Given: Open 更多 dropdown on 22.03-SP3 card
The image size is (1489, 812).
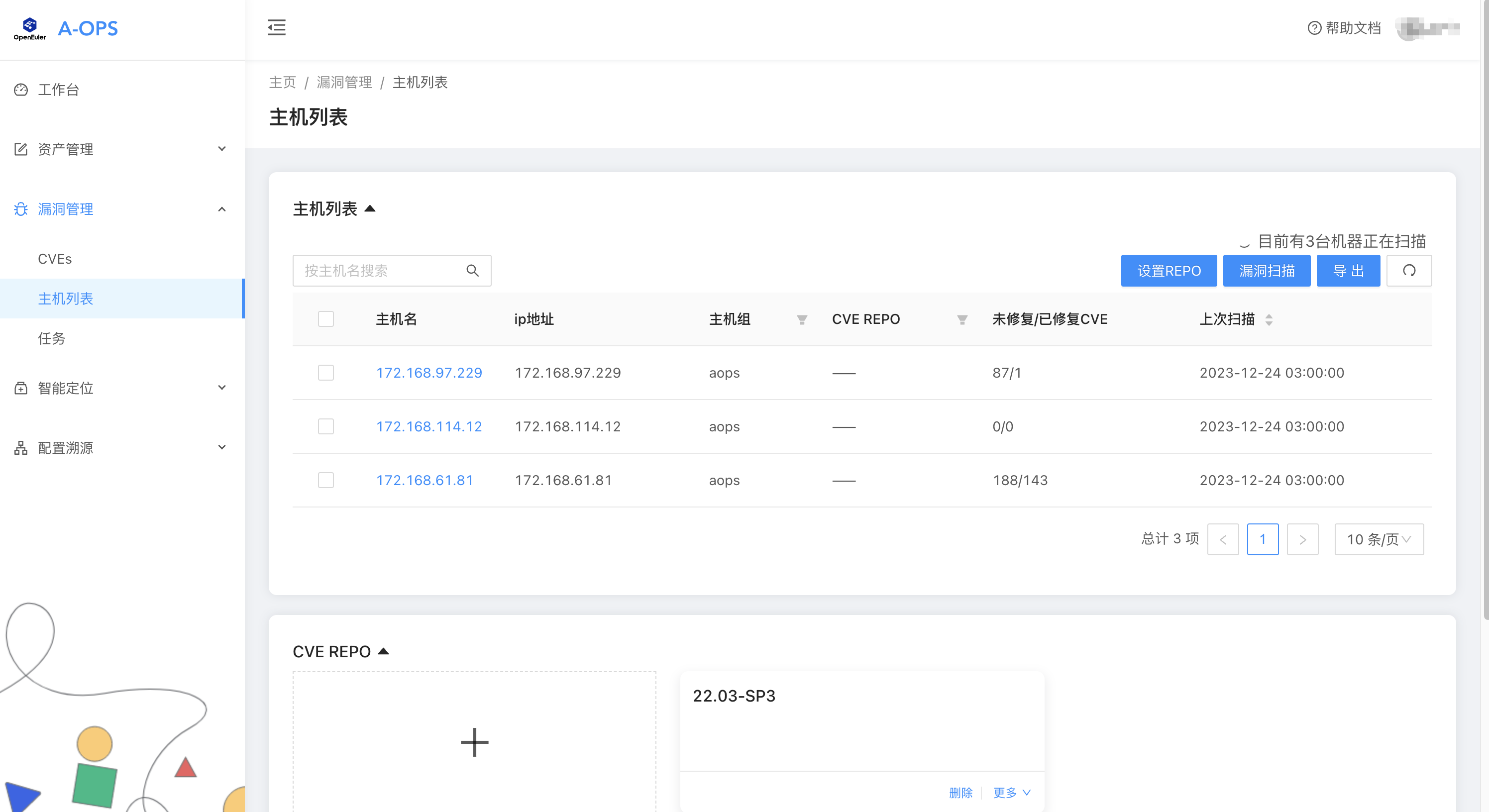Looking at the screenshot, I should (1012, 793).
